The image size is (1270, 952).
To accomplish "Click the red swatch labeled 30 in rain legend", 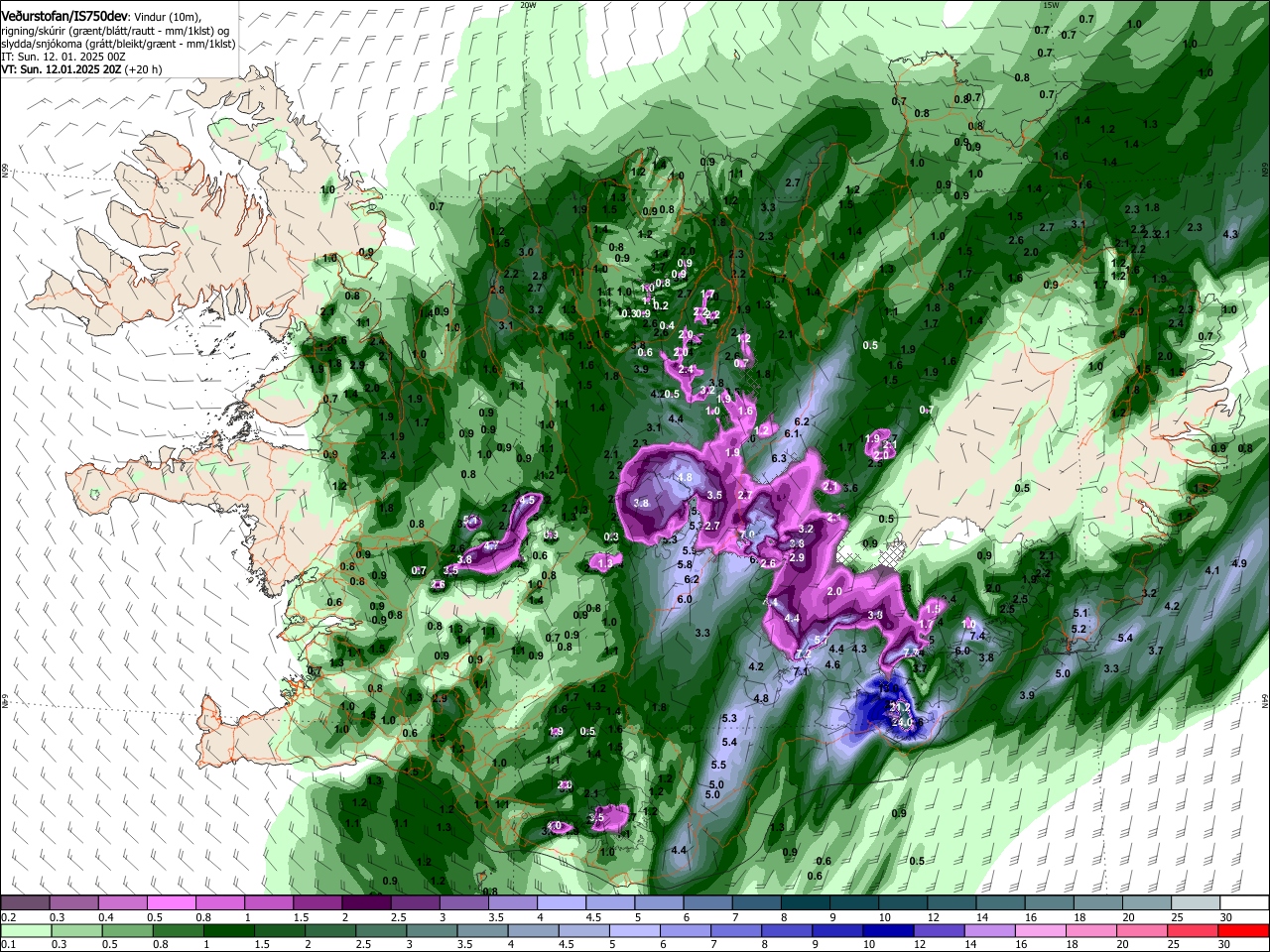I will click(x=1244, y=930).
